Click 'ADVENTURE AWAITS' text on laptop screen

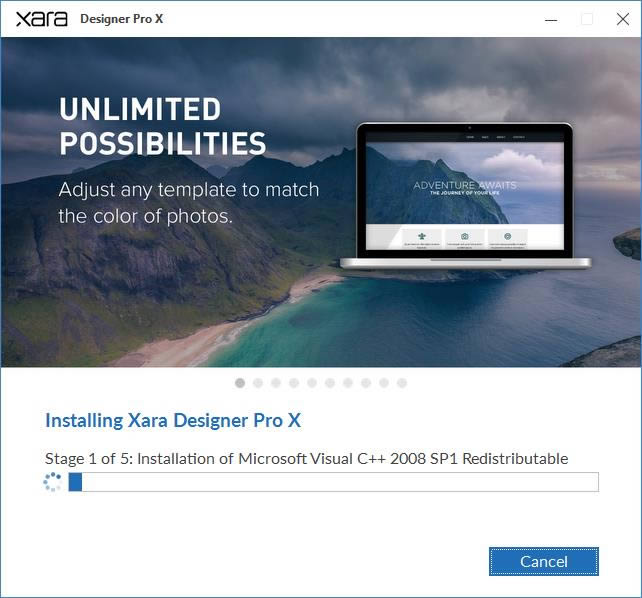tap(465, 185)
